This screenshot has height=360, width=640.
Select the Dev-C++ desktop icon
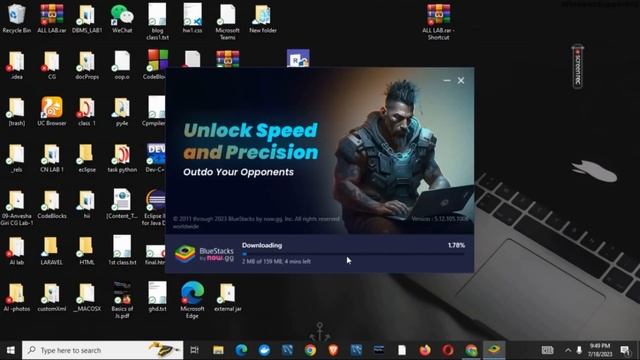click(156, 158)
